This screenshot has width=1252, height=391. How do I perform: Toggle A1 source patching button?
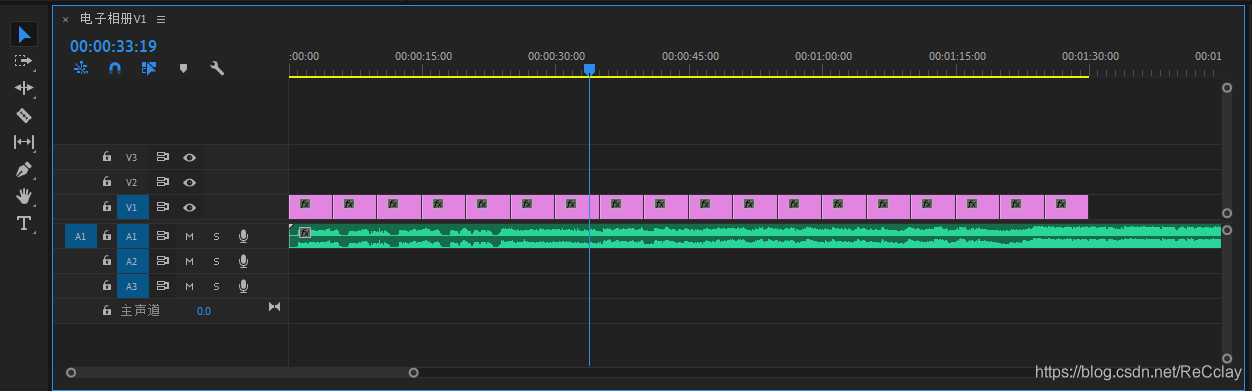pos(81,236)
